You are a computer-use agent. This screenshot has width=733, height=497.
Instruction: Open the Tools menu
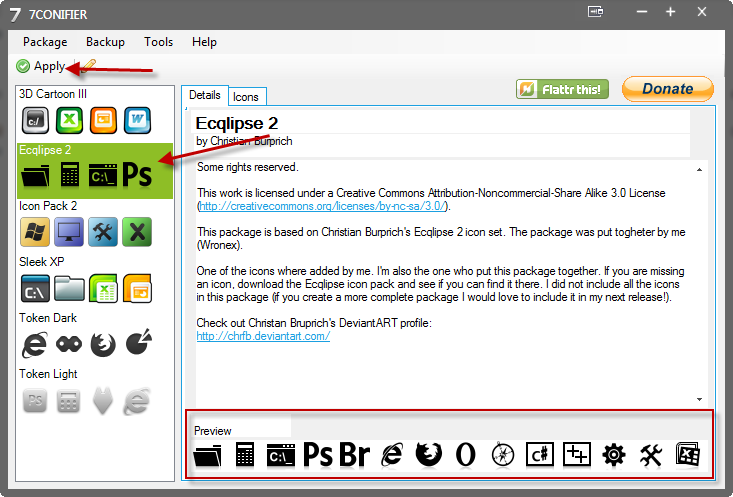158,42
